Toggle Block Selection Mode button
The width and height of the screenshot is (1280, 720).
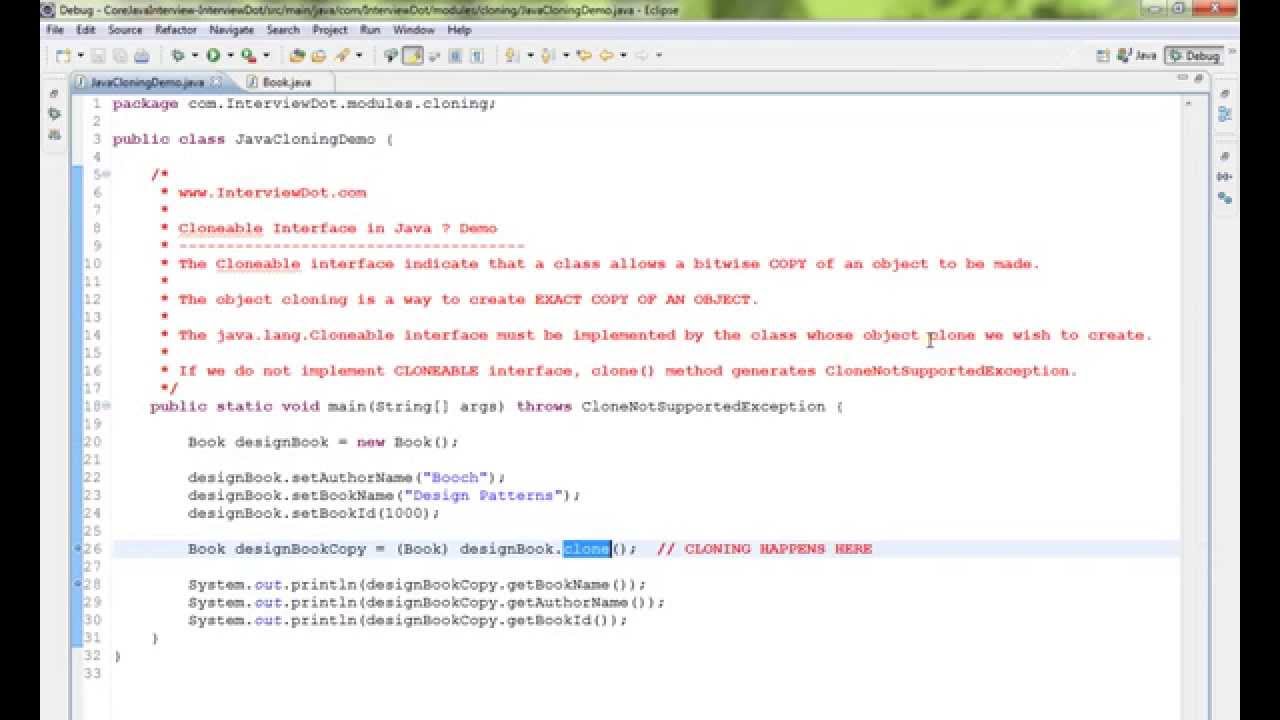coord(455,56)
